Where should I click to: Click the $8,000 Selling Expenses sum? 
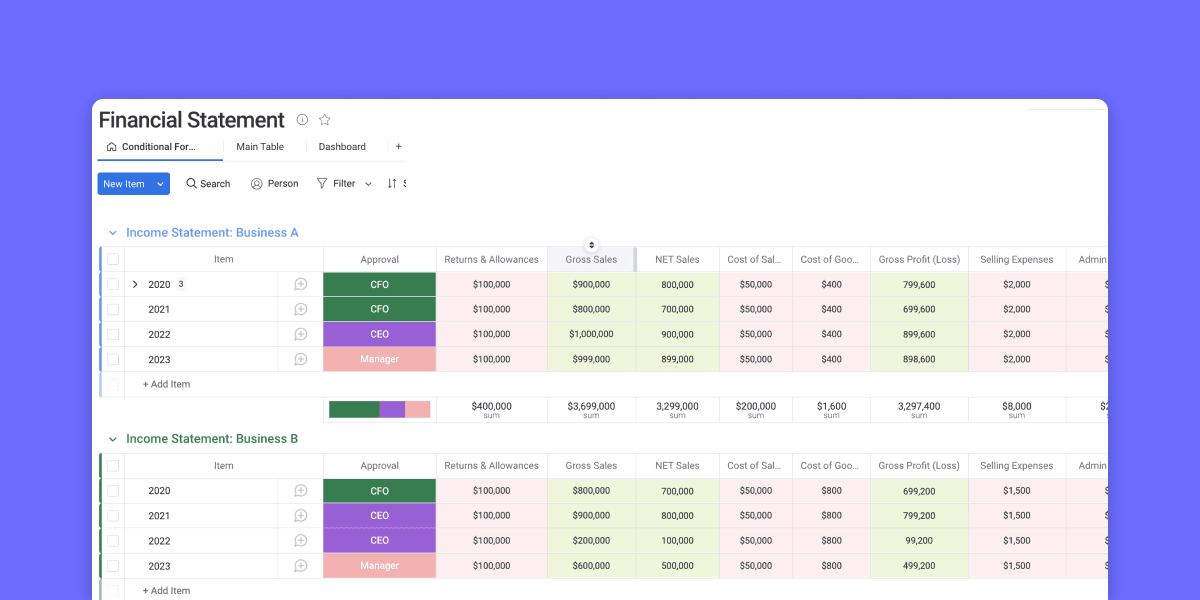pyautogui.click(x=1016, y=409)
